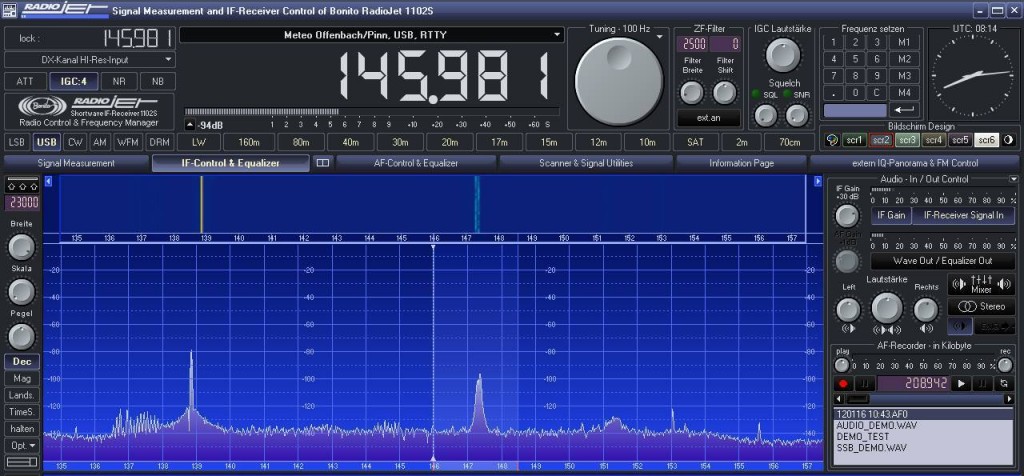The image size is (1024, 476).
Task: Expand the DX-Kanal HI-Res-Input dropdown
Action: [x=168, y=60]
